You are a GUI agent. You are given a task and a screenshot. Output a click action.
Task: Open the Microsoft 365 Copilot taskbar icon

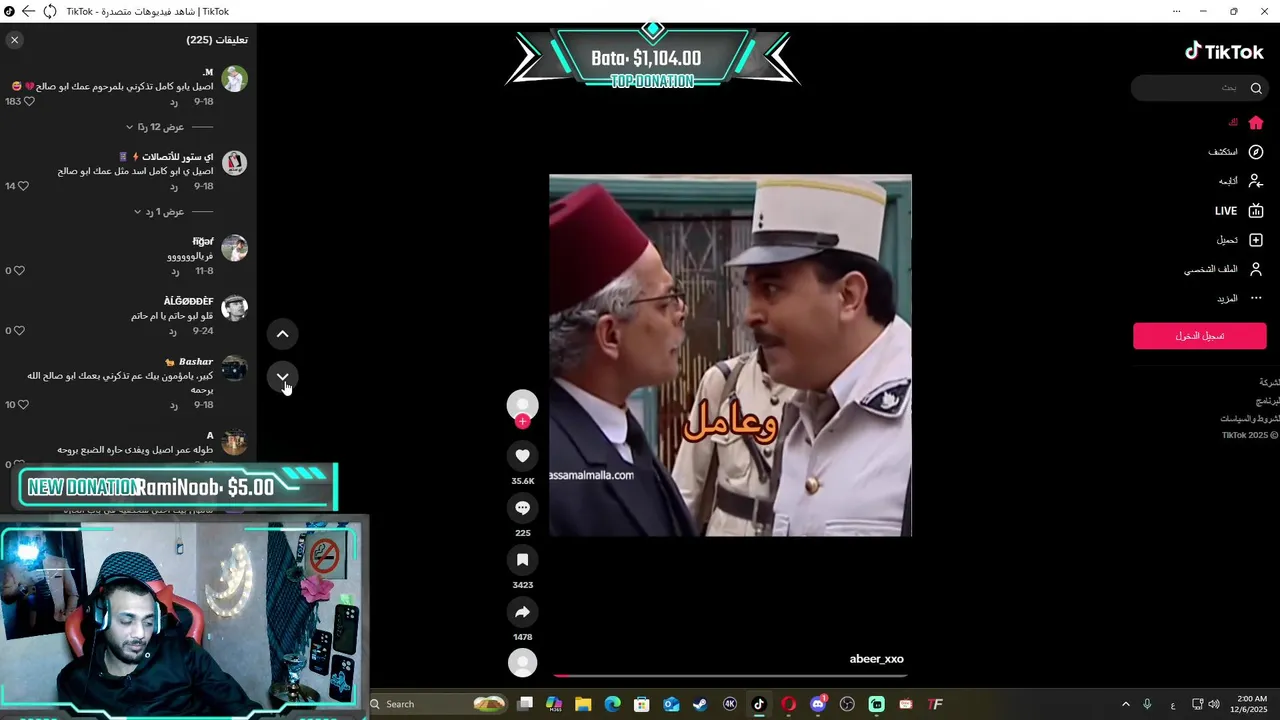pyautogui.click(x=554, y=704)
